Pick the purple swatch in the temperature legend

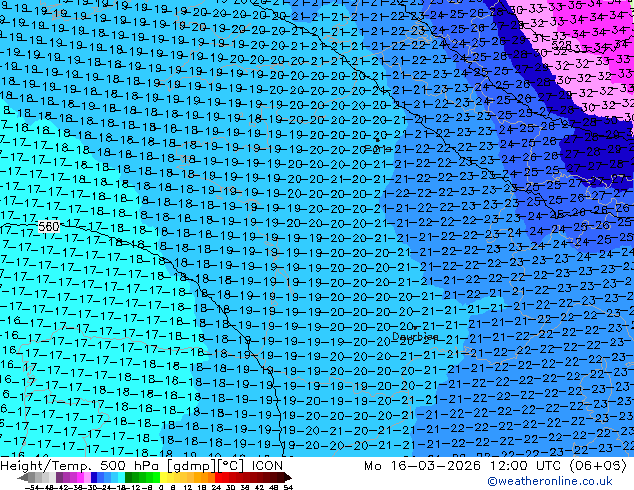[62, 477]
